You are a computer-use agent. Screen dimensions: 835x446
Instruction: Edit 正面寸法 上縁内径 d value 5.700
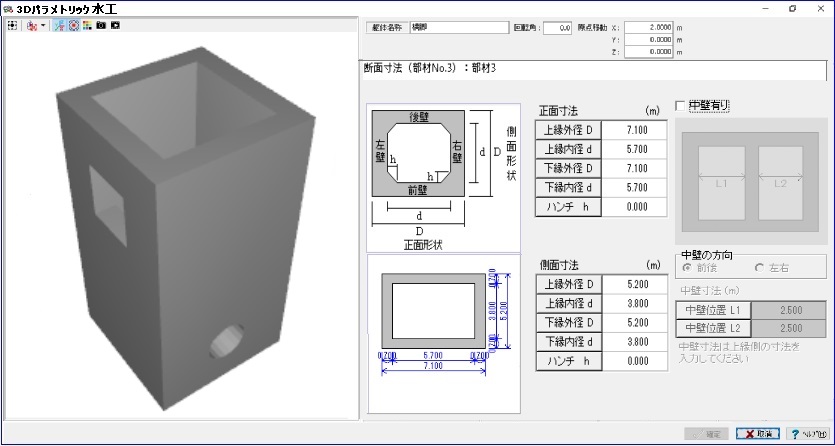pyautogui.click(x=634, y=149)
